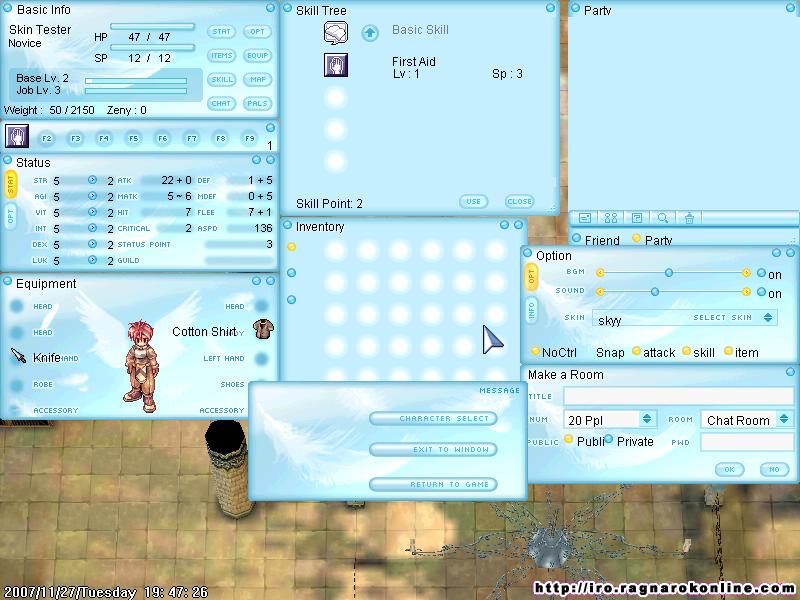Open the EQUIP window button
800x600 pixels.
tap(257, 56)
